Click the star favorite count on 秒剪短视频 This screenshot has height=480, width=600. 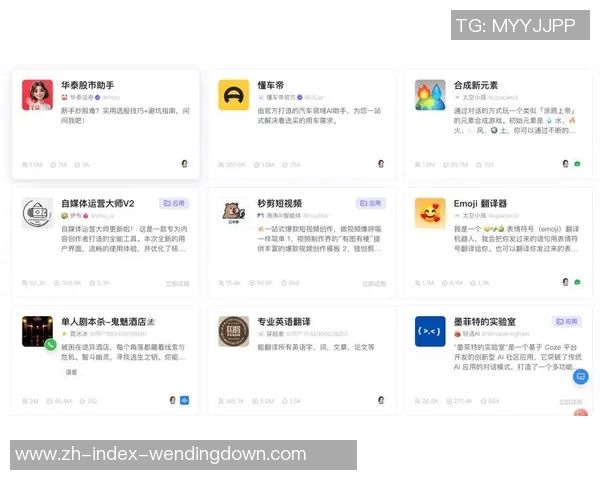290,283
